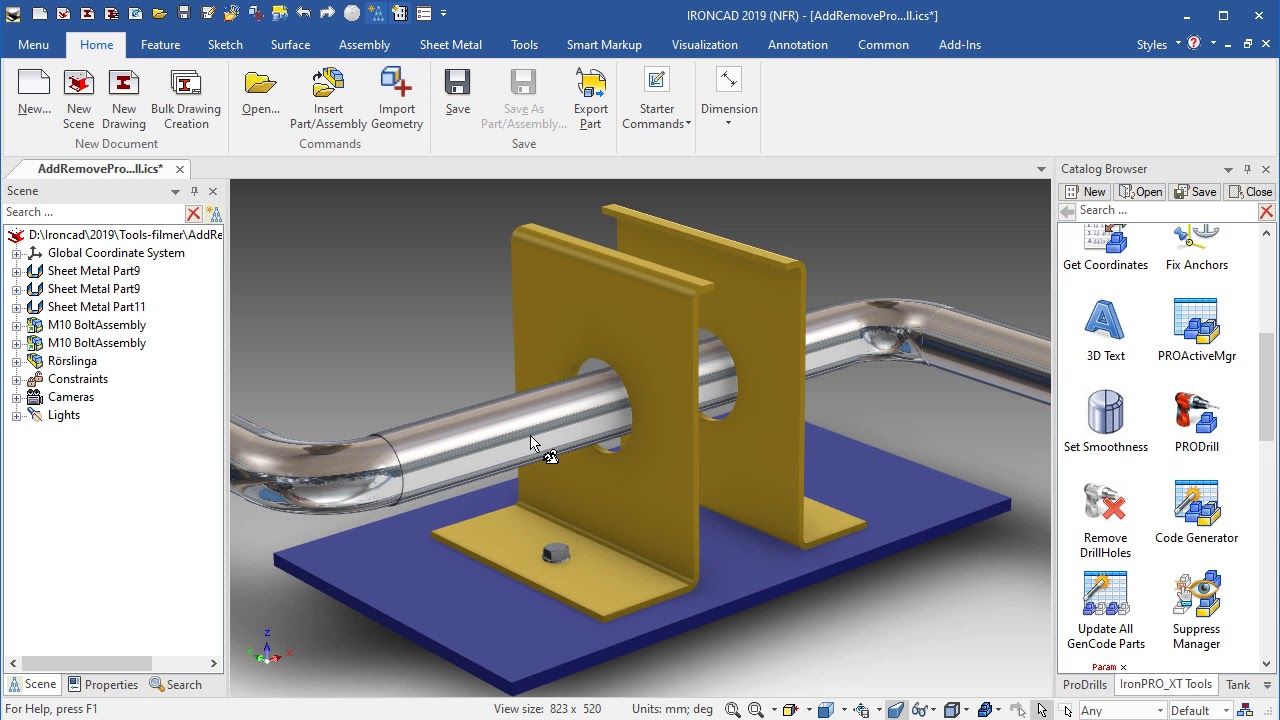1280x720 pixels.
Task: Expand the Sheet Metal Part11 node
Action: point(16,307)
